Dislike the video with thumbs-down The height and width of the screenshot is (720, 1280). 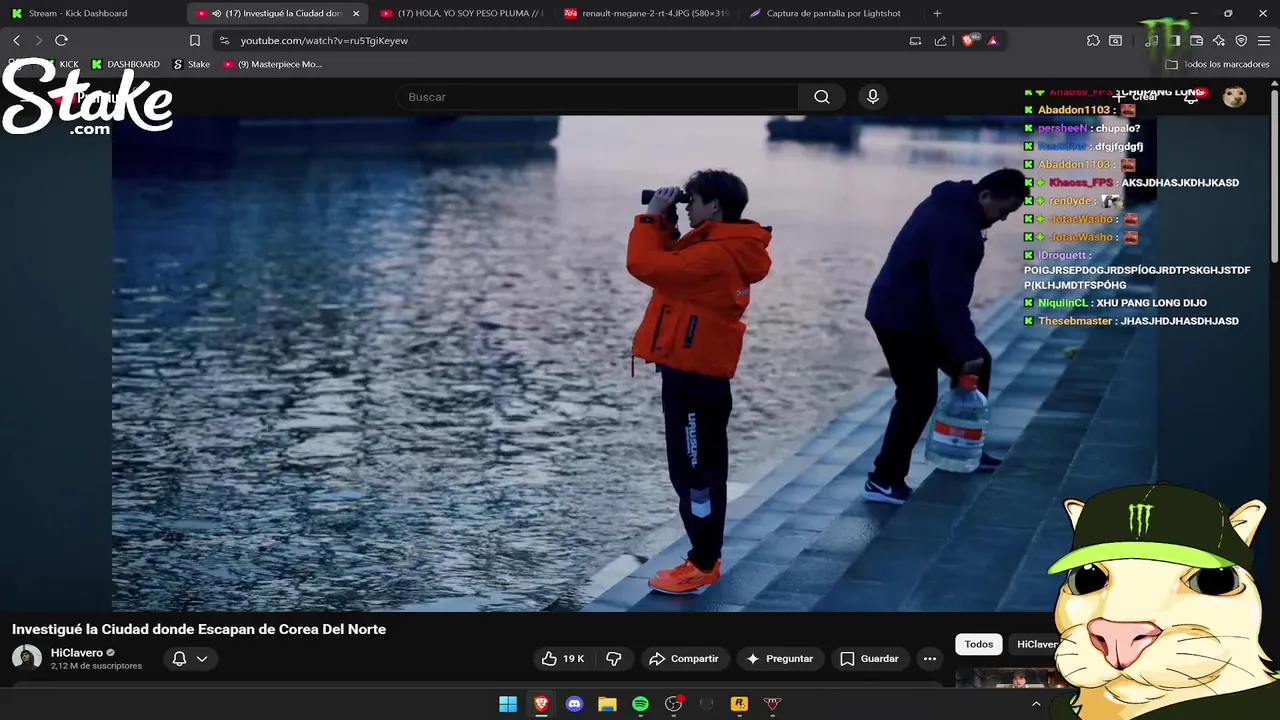pos(614,659)
